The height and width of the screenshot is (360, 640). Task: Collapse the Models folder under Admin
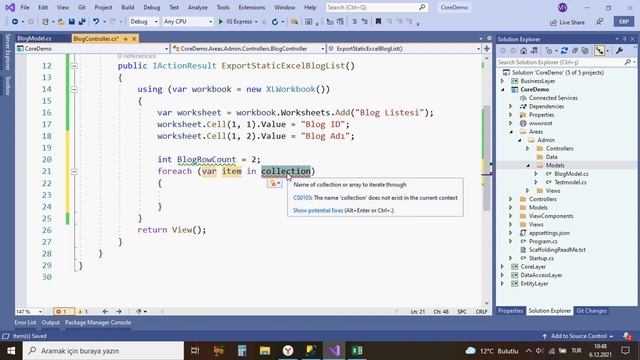point(528,165)
